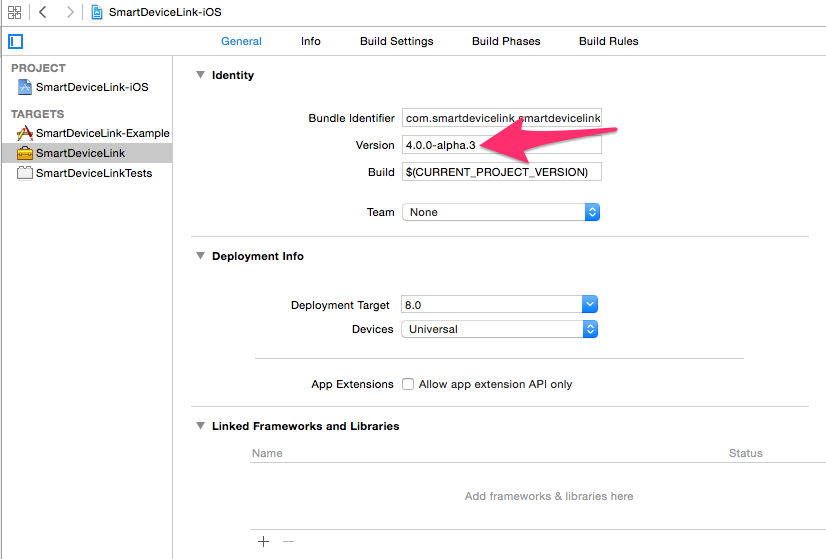Switch to the Info tab
Screen dimensions: 826x559
(x=311, y=41)
